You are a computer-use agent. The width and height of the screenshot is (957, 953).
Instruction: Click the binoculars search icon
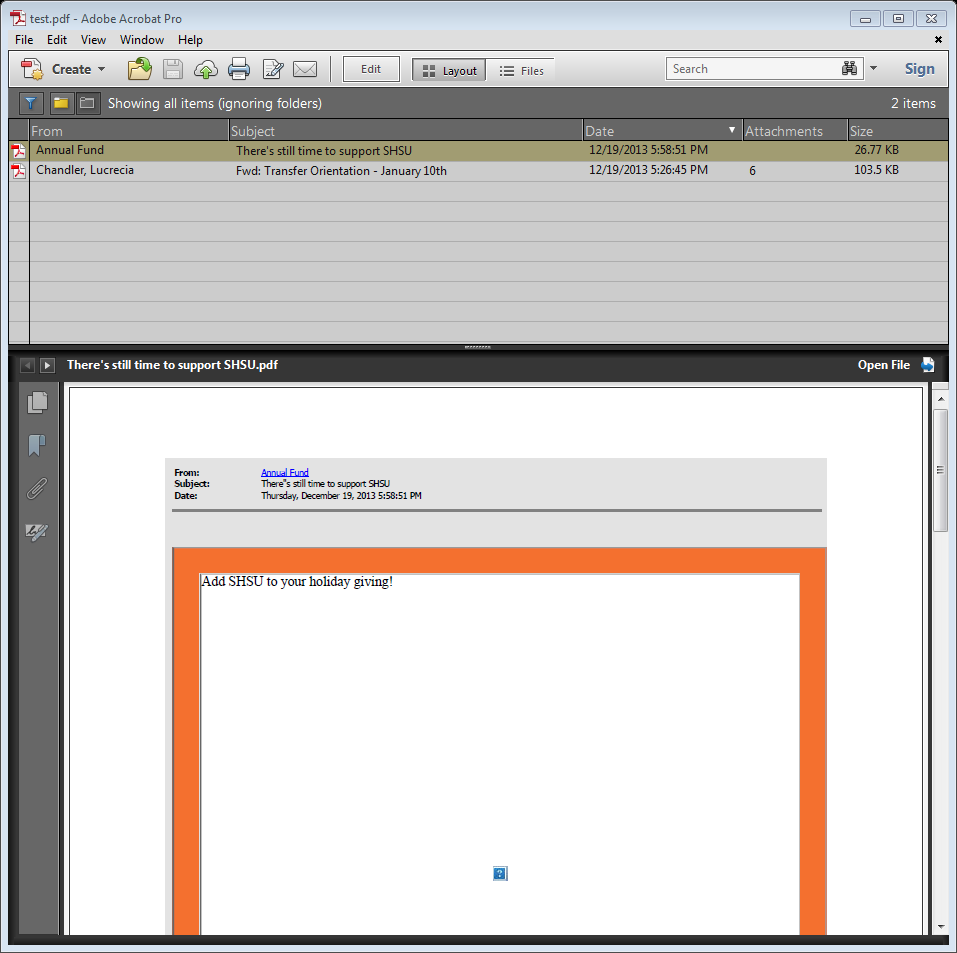point(850,68)
